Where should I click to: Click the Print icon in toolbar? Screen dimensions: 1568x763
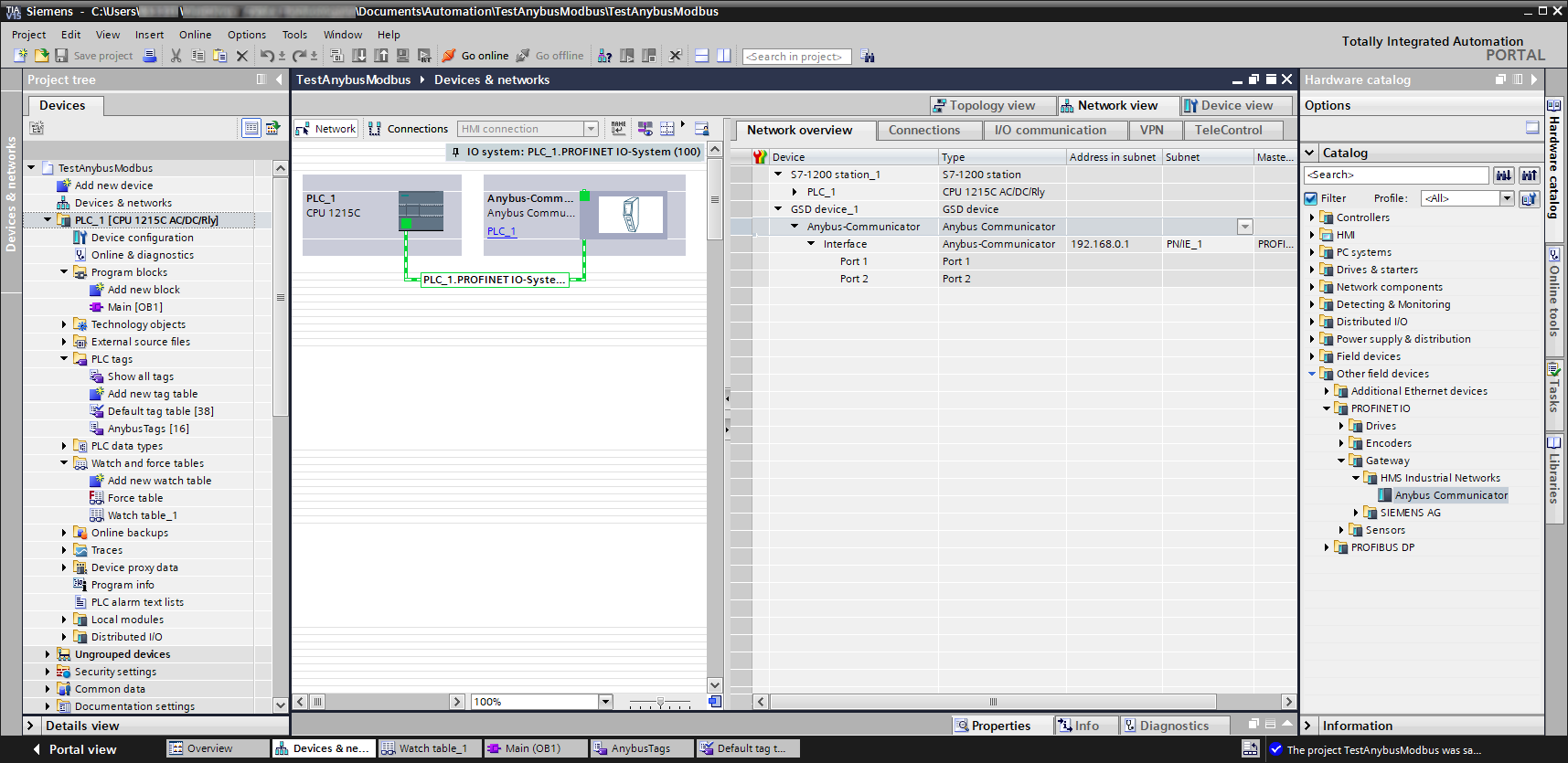point(150,56)
